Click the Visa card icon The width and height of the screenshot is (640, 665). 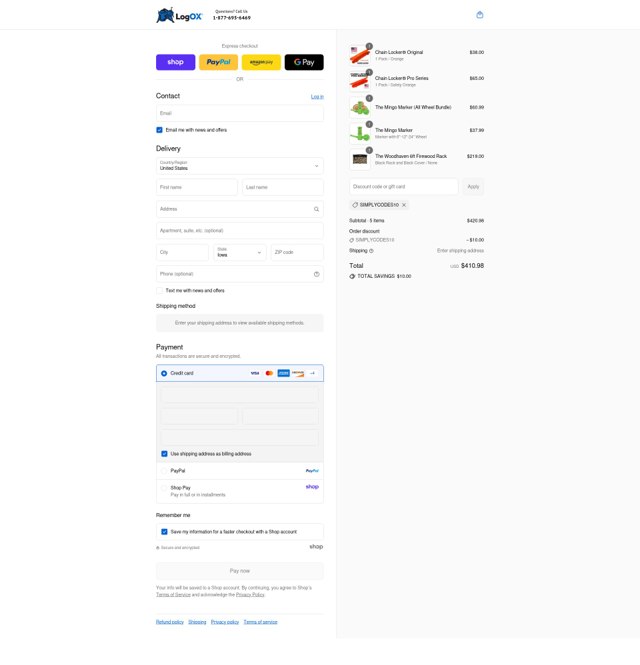(255, 373)
